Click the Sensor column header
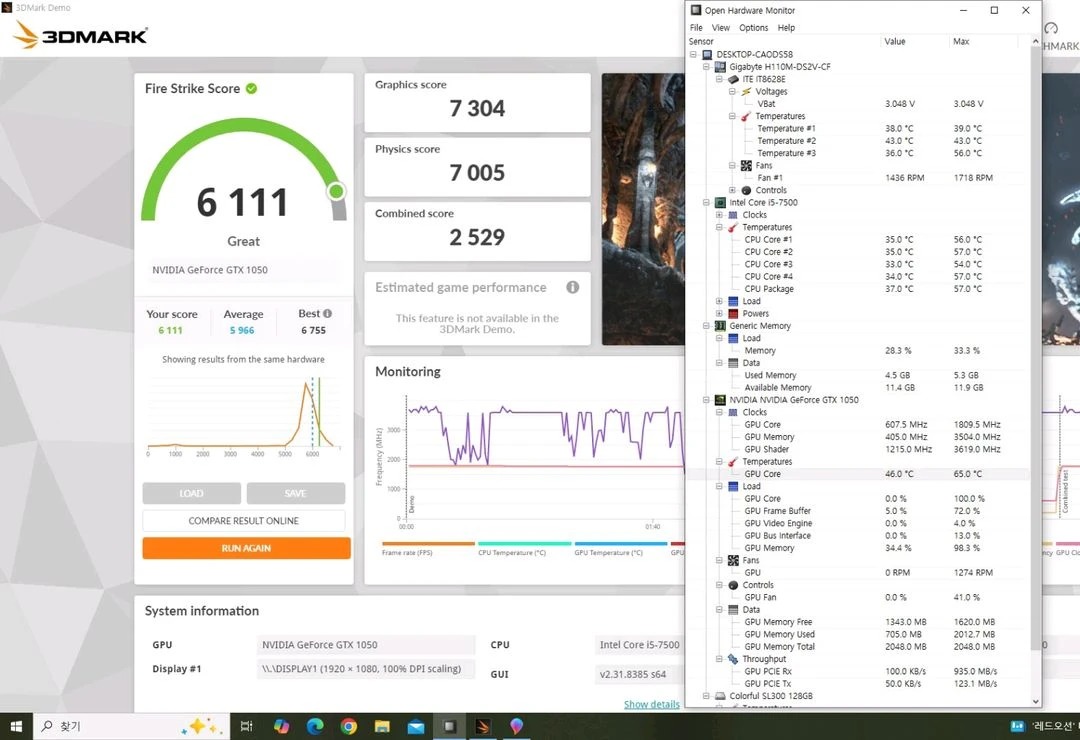Viewport: 1080px width, 740px height. (784, 41)
